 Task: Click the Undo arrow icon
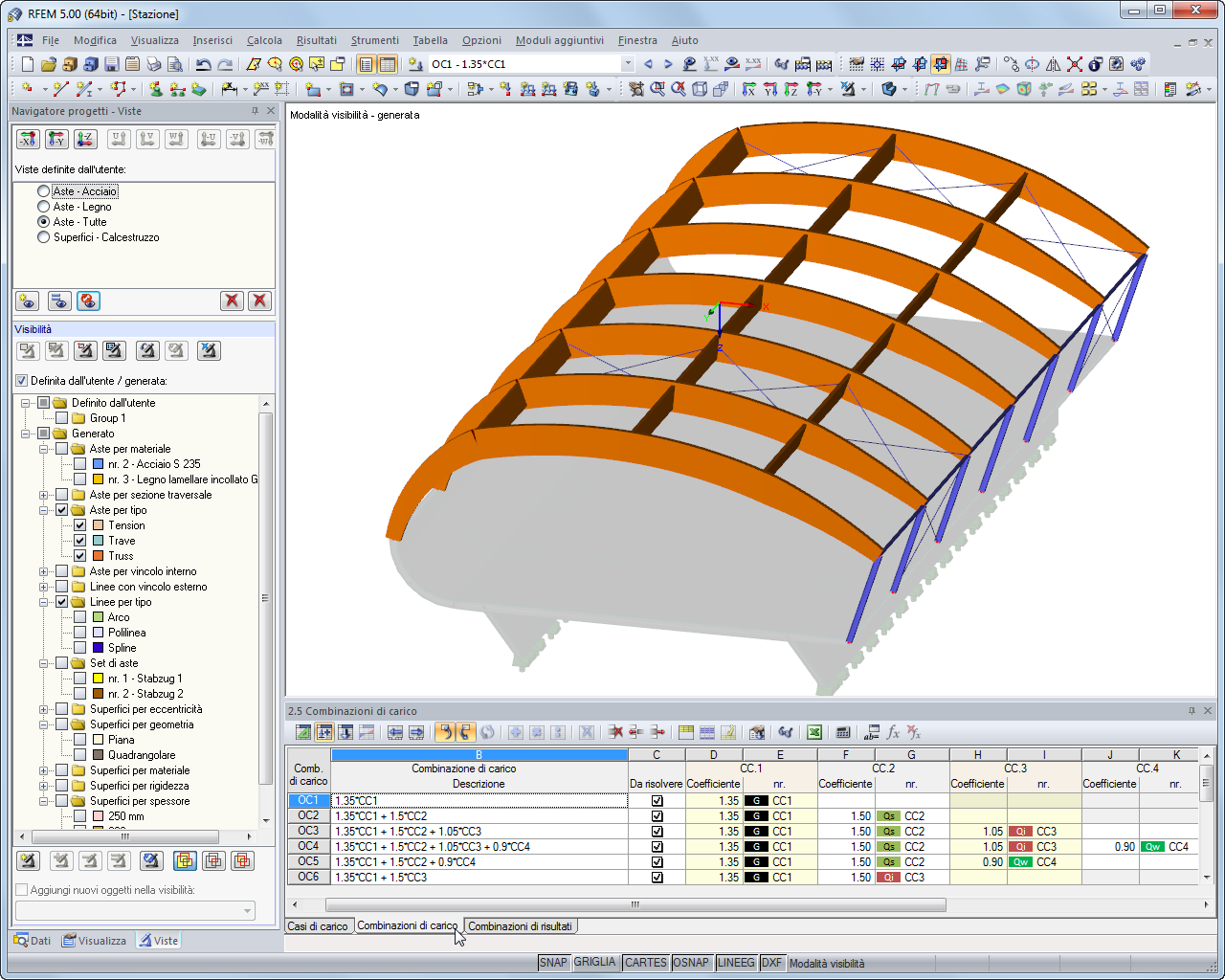(x=204, y=64)
